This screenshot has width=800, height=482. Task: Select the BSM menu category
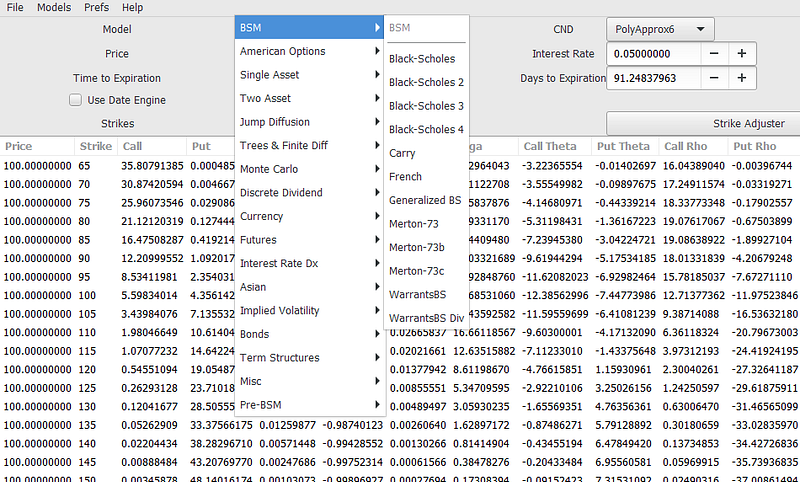coord(309,28)
